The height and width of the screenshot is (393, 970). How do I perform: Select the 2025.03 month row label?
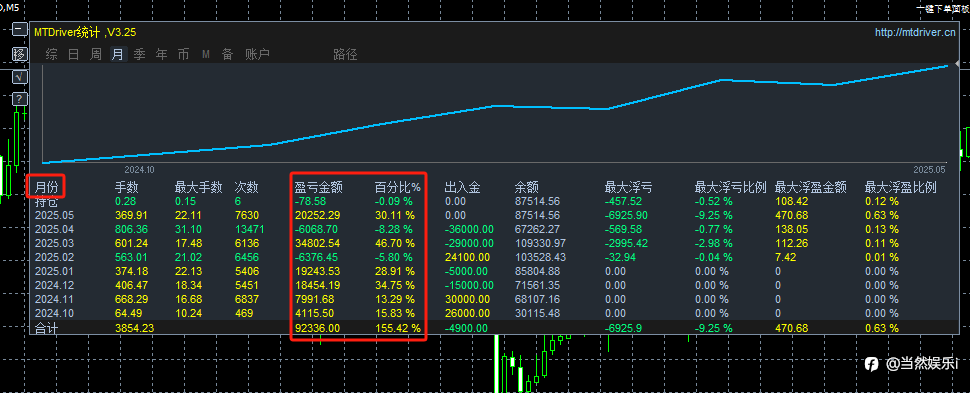tap(54, 243)
